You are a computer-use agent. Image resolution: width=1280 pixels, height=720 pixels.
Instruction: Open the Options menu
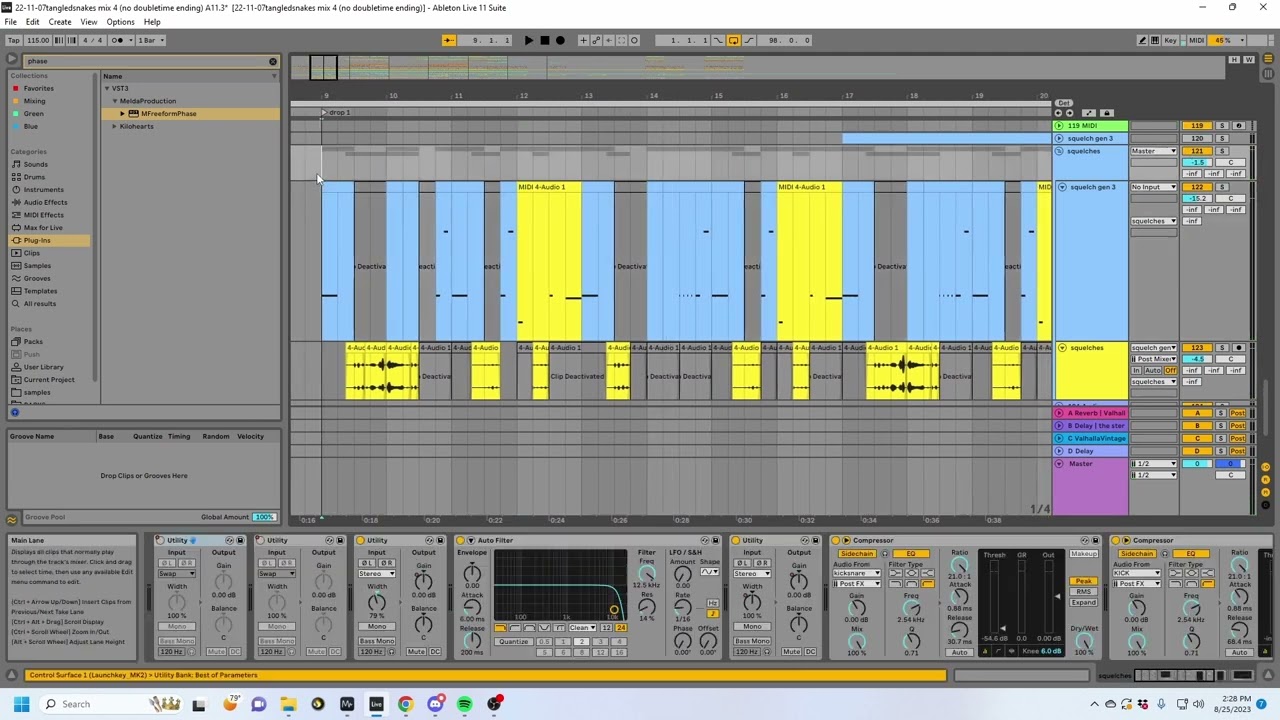coord(120,22)
